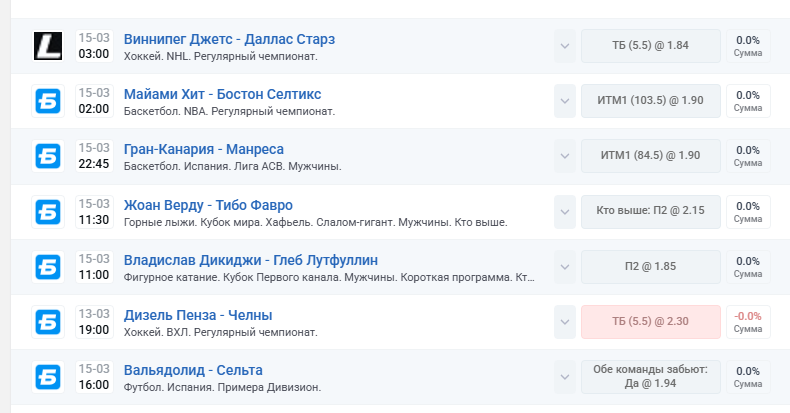This screenshot has height=413, width=790.
Task: Open the chevron next to Дизель Пенза bet
Action: pos(565,321)
